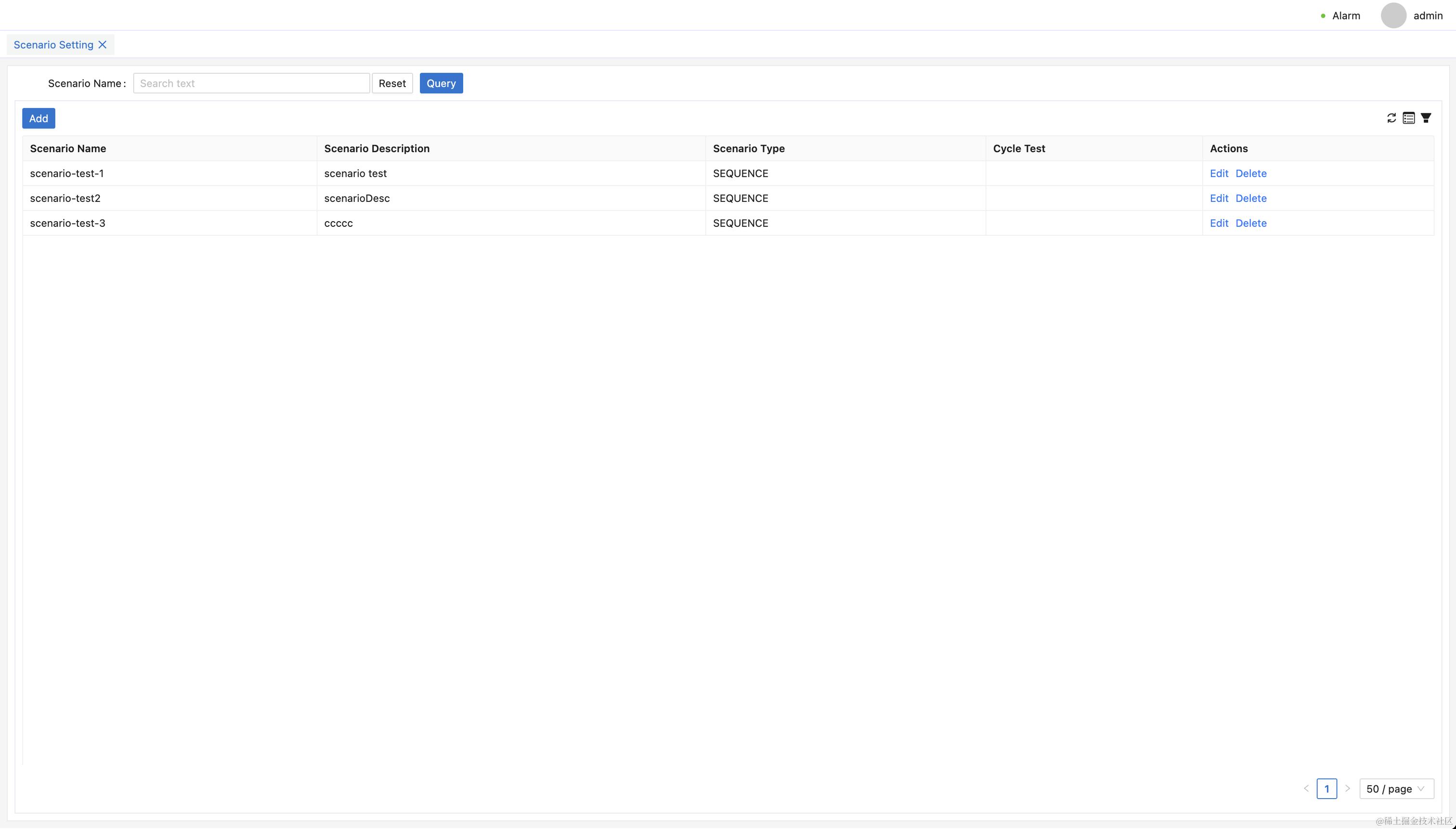Go to next page arrow
The height and width of the screenshot is (829, 1456).
[1347, 789]
